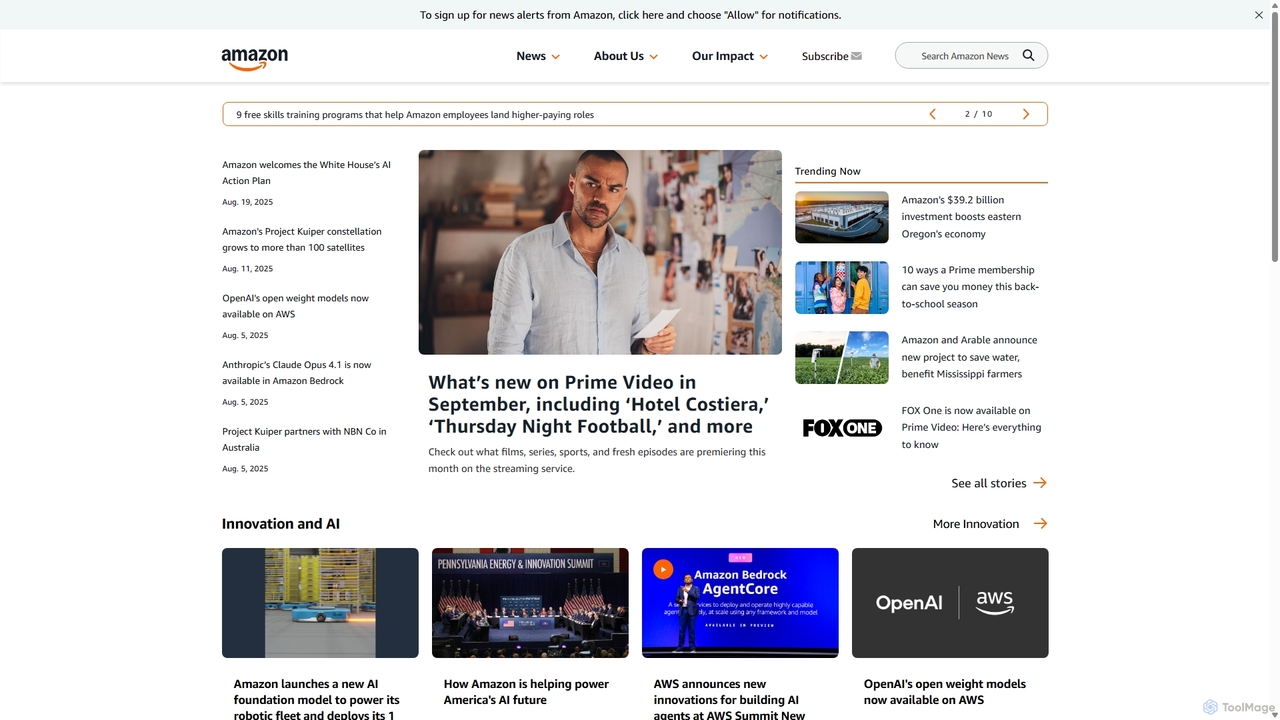Open eastern Oregon investment thumbnail

click(842, 217)
